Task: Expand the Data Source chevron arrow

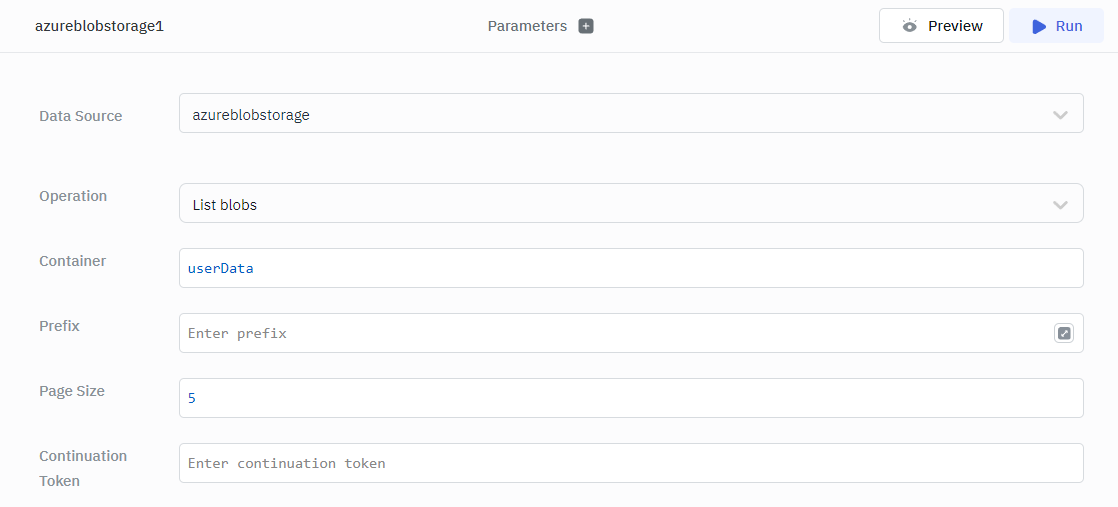Action: click(x=1060, y=115)
